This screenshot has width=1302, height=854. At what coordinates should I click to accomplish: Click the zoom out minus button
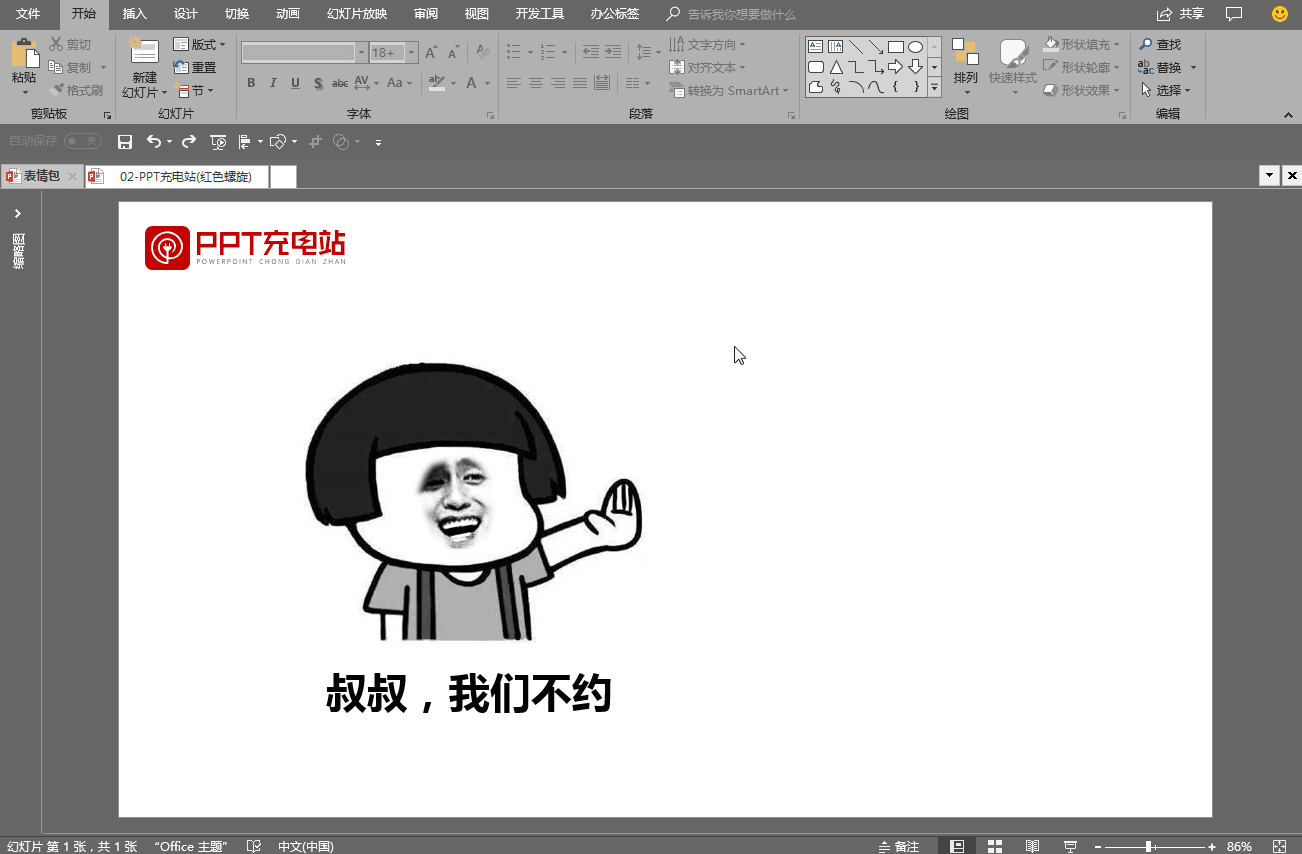1097,846
